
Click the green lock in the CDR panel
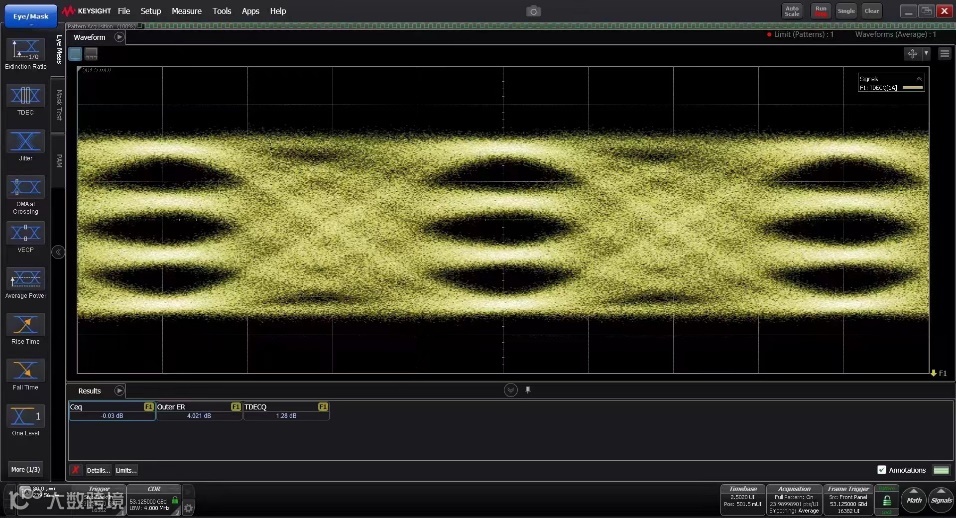(175, 500)
